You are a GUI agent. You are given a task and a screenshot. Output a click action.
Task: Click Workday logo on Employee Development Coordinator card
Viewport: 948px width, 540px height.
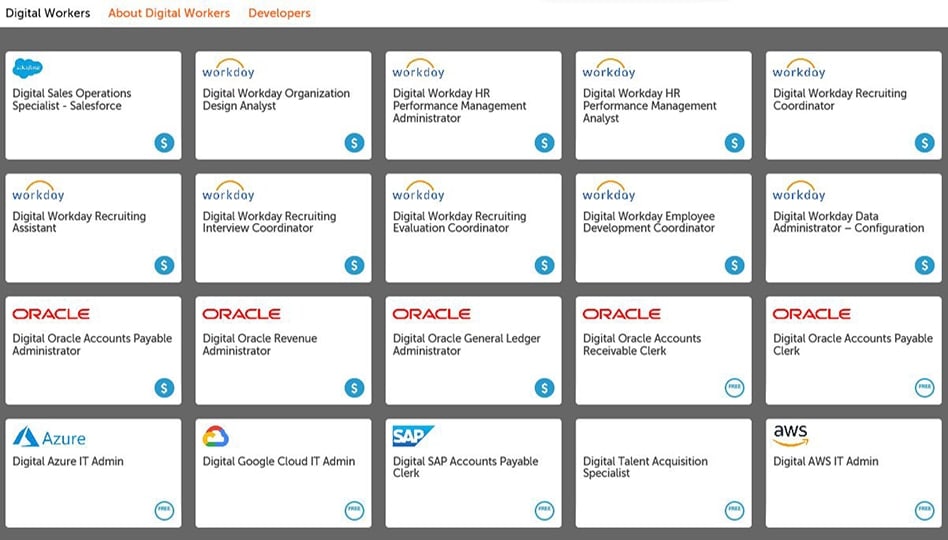point(608,191)
